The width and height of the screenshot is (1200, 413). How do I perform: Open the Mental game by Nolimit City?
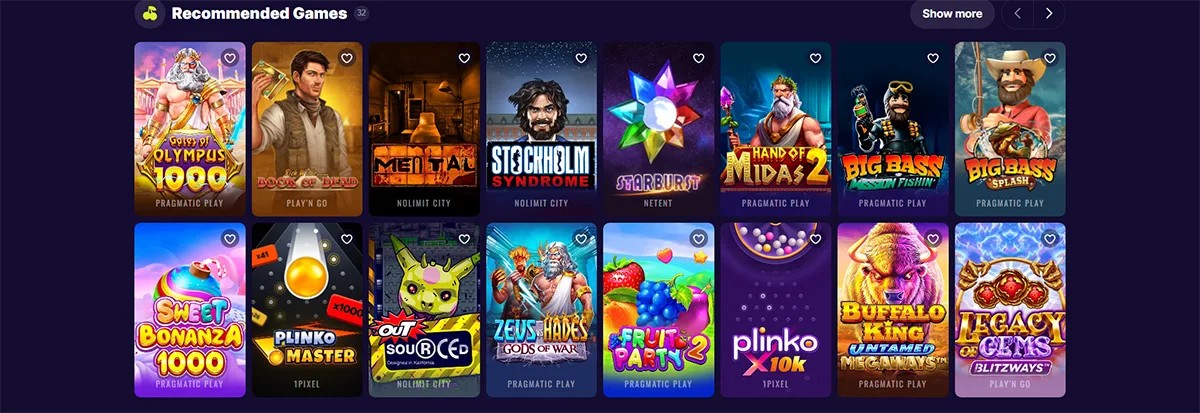[427, 129]
